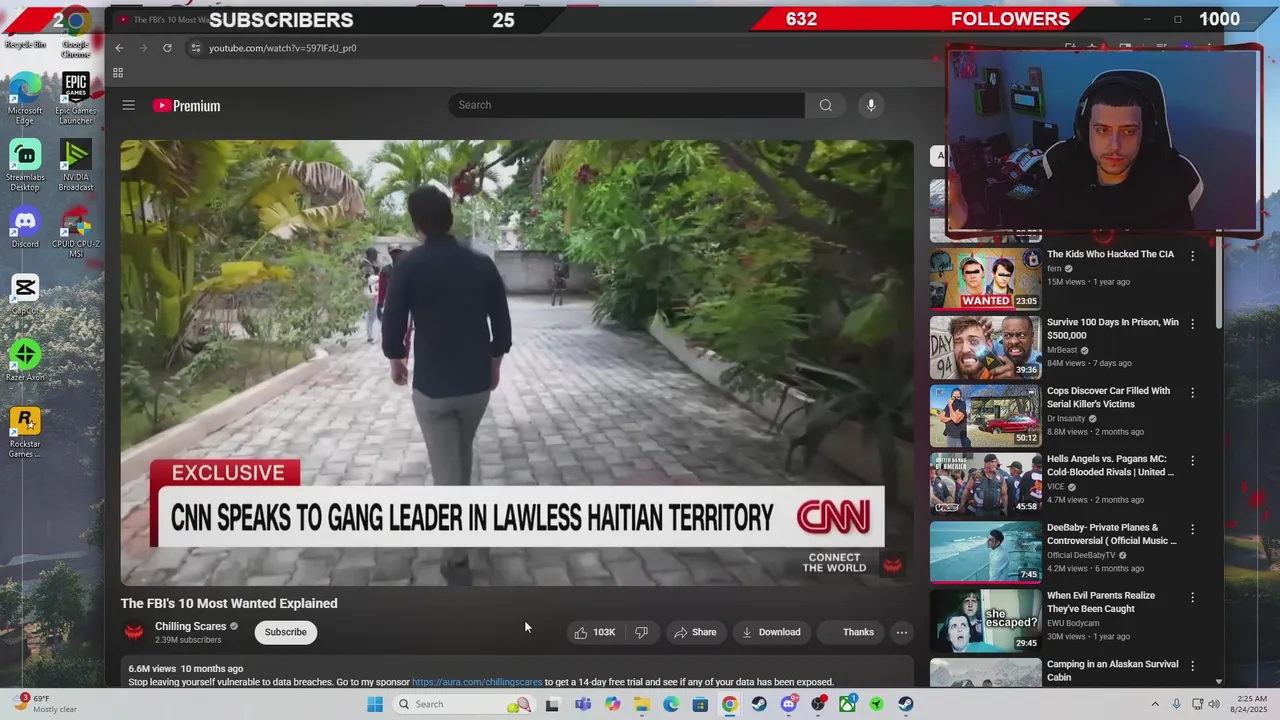Open the weather widget showing 69°F
The height and width of the screenshot is (720, 1280).
pyautogui.click(x=44, y=704)
